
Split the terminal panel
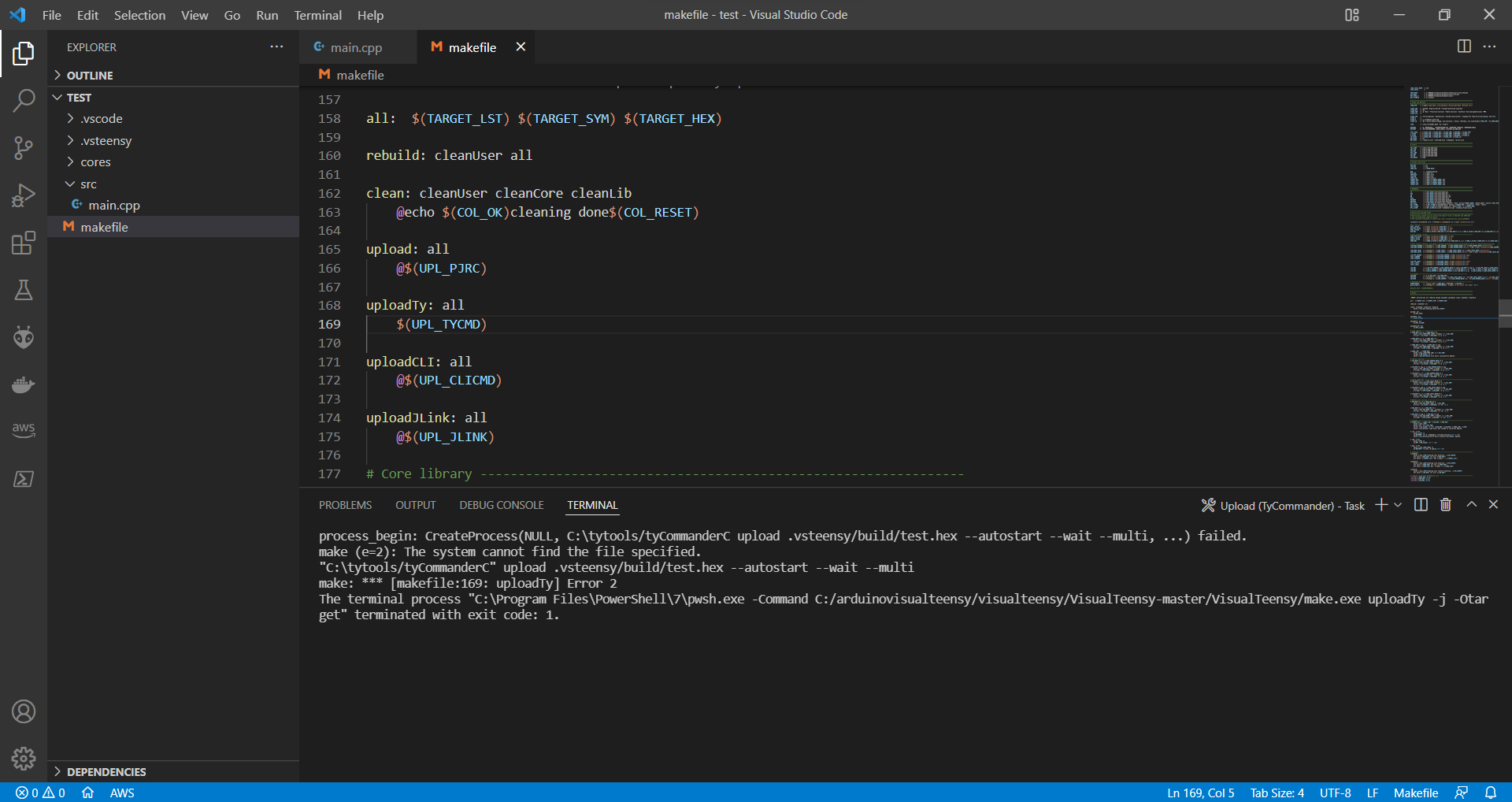coord(1420,504)
